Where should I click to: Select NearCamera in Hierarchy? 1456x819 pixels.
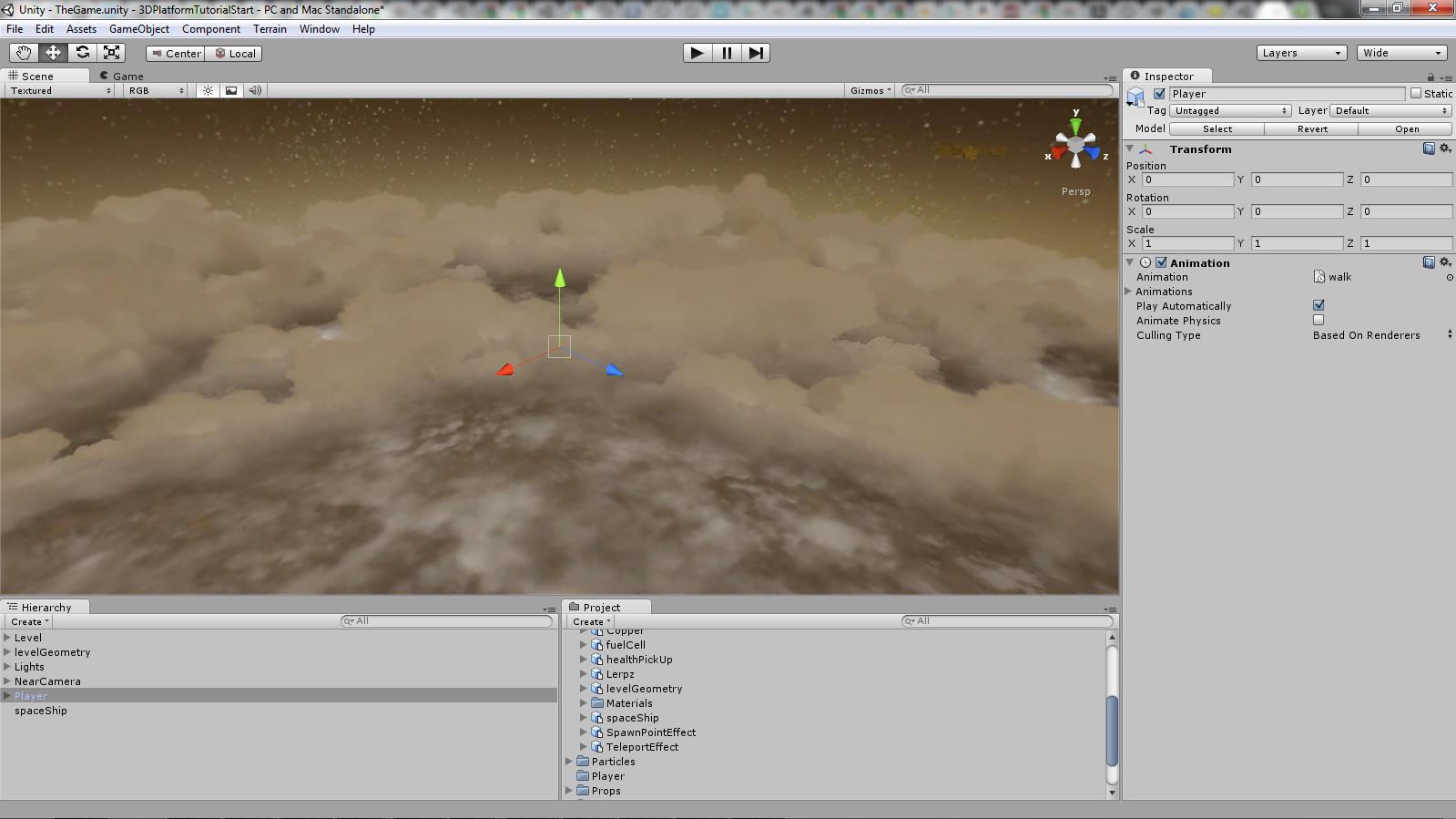point(47,681)
